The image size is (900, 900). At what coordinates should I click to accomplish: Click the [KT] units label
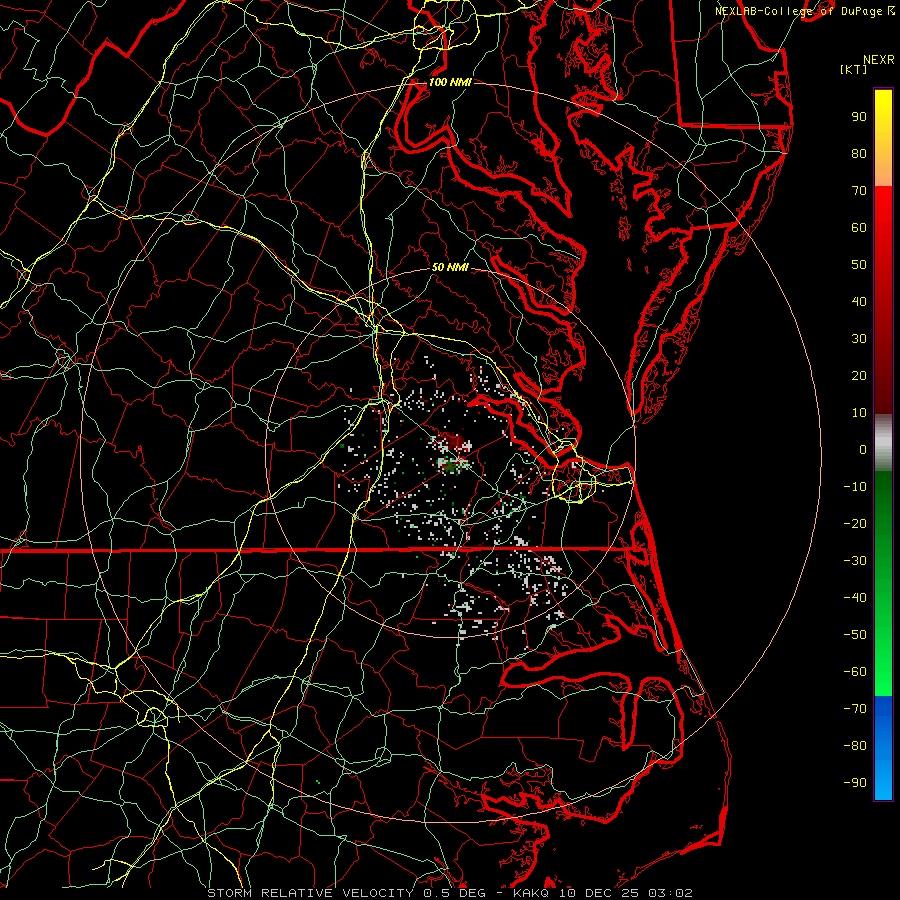click(854, 69)
